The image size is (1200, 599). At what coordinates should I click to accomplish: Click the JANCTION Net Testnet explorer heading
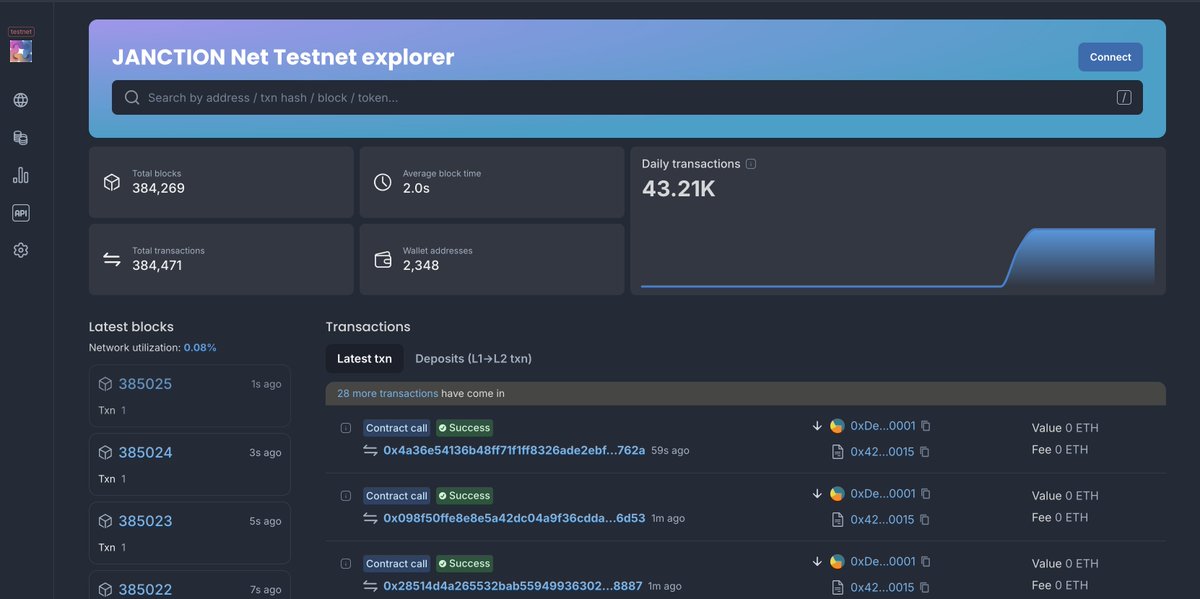coord(283,57)
